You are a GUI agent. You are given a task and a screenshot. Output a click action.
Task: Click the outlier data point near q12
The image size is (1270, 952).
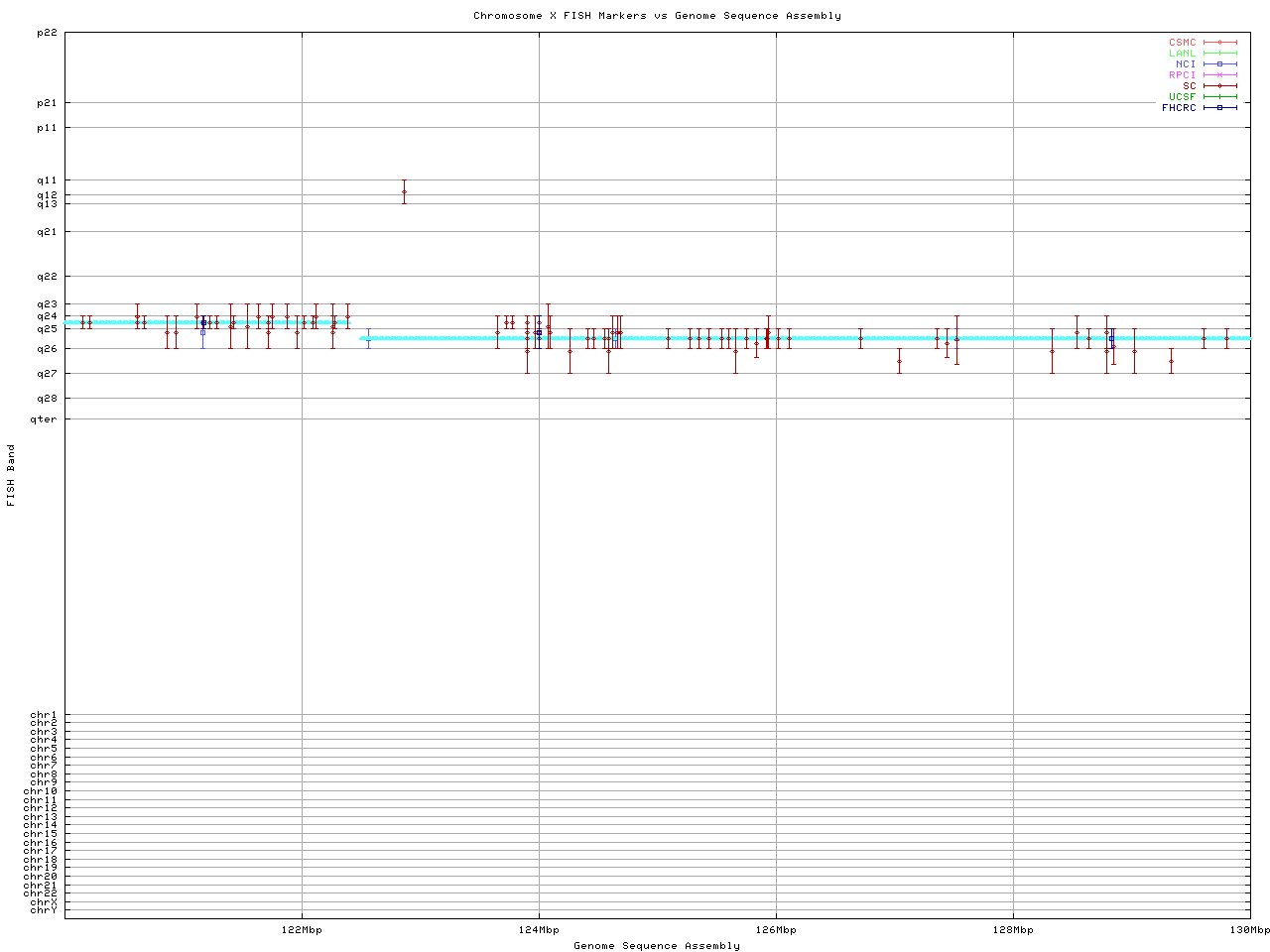pos(404,192)
